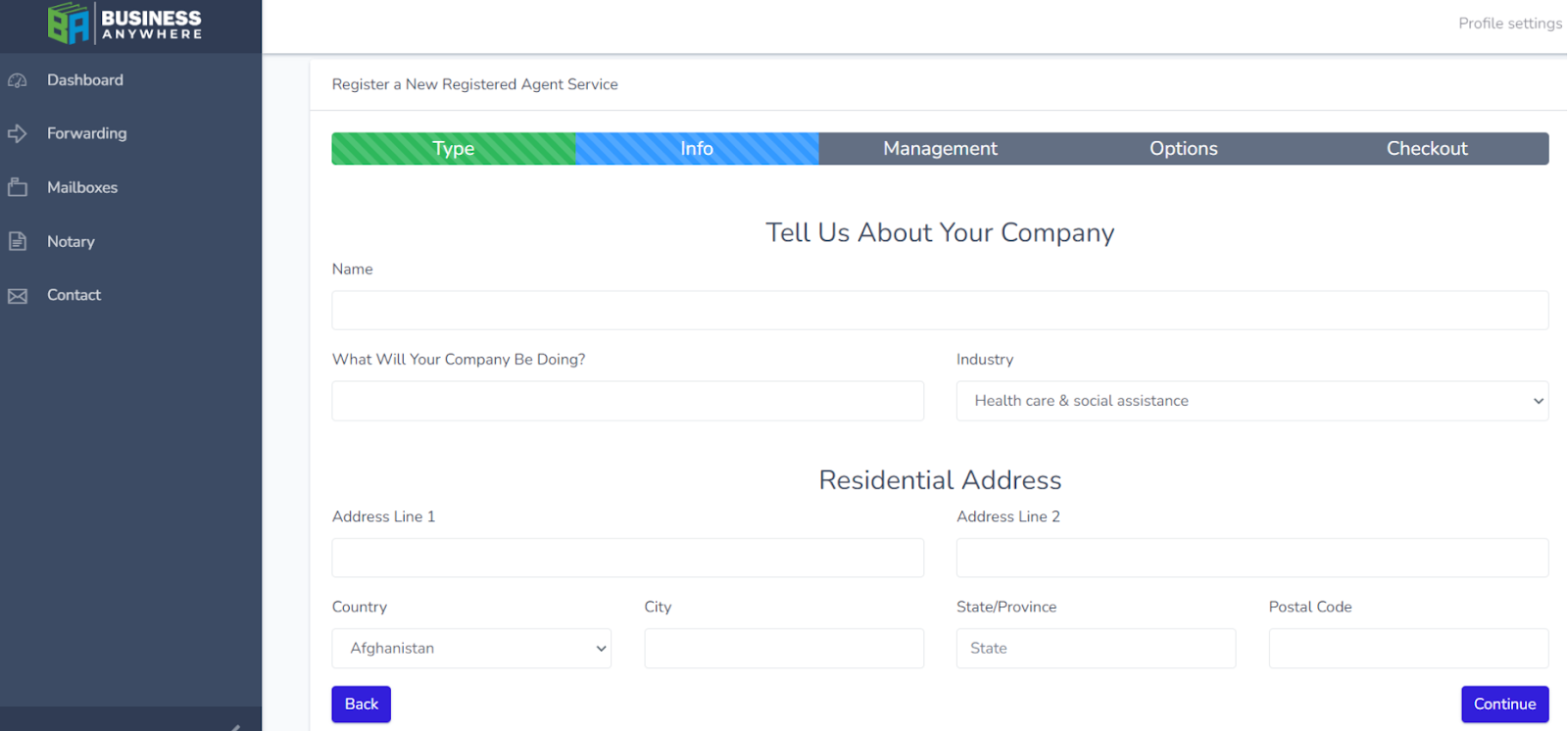This screenshot has height=731, width=1568.
Task: Click the Residential Address heading
Action: tap(940, 480)
